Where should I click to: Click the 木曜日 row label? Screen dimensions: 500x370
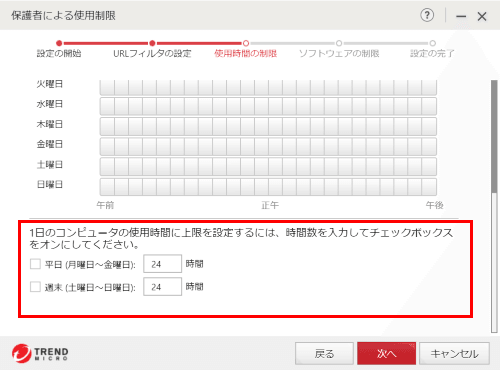point(50,124)
